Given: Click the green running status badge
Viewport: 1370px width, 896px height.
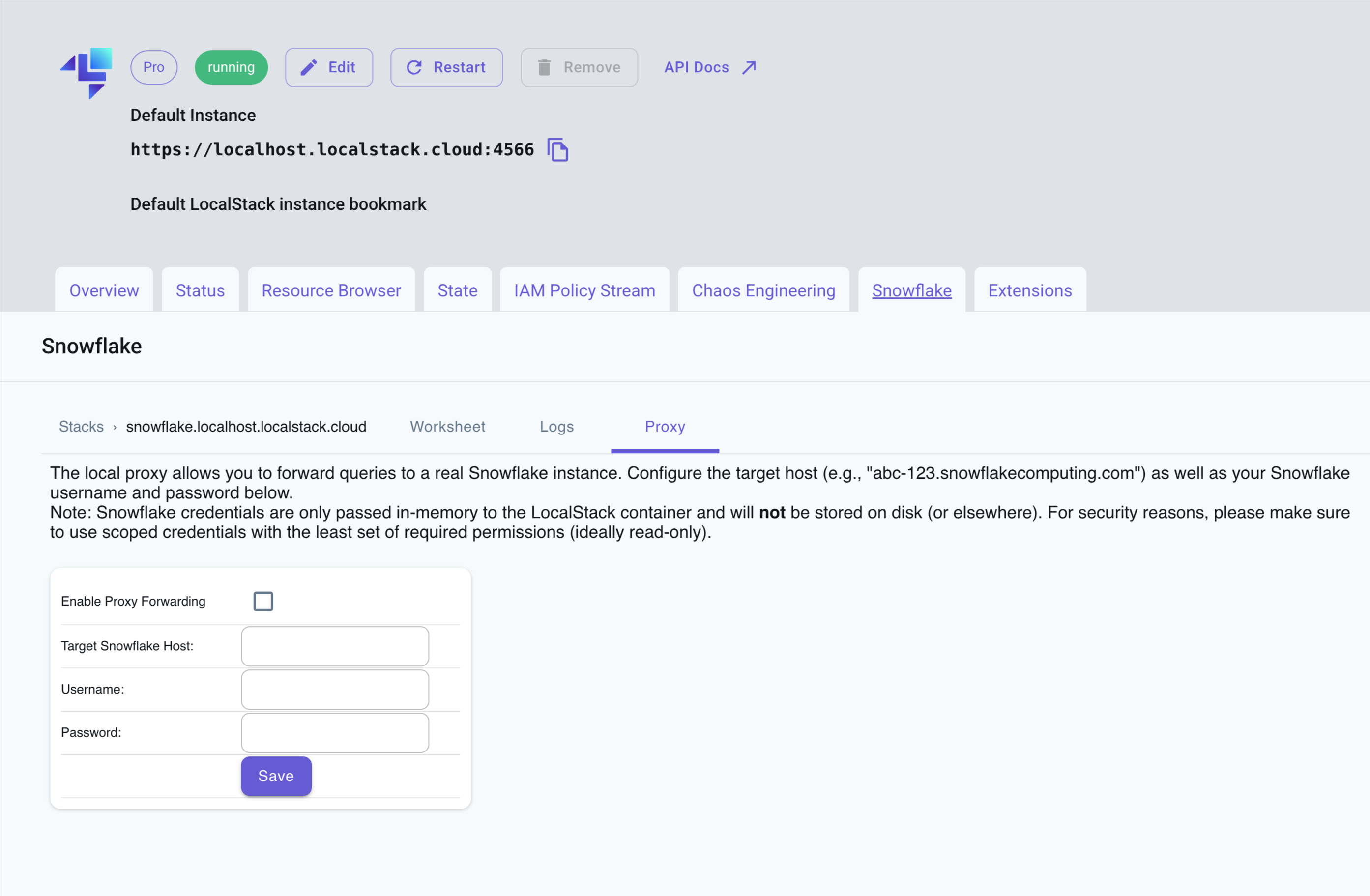Looking at the screenshot, I should 231,67.
